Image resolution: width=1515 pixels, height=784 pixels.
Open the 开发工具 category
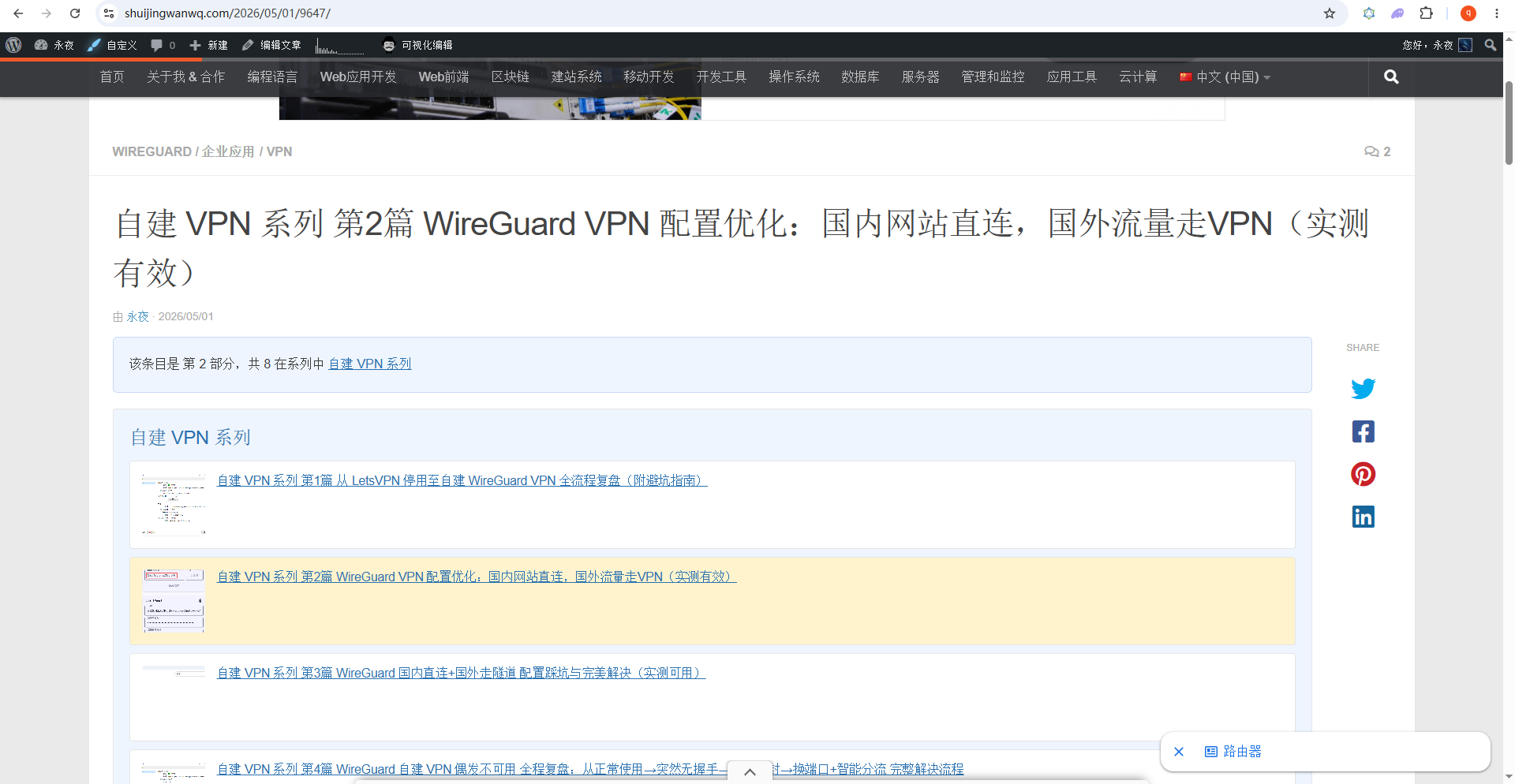721,77
